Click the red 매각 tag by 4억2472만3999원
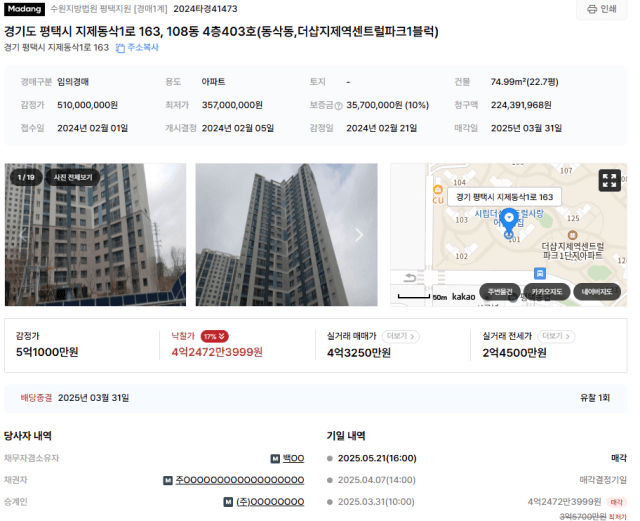 (616, 502)
